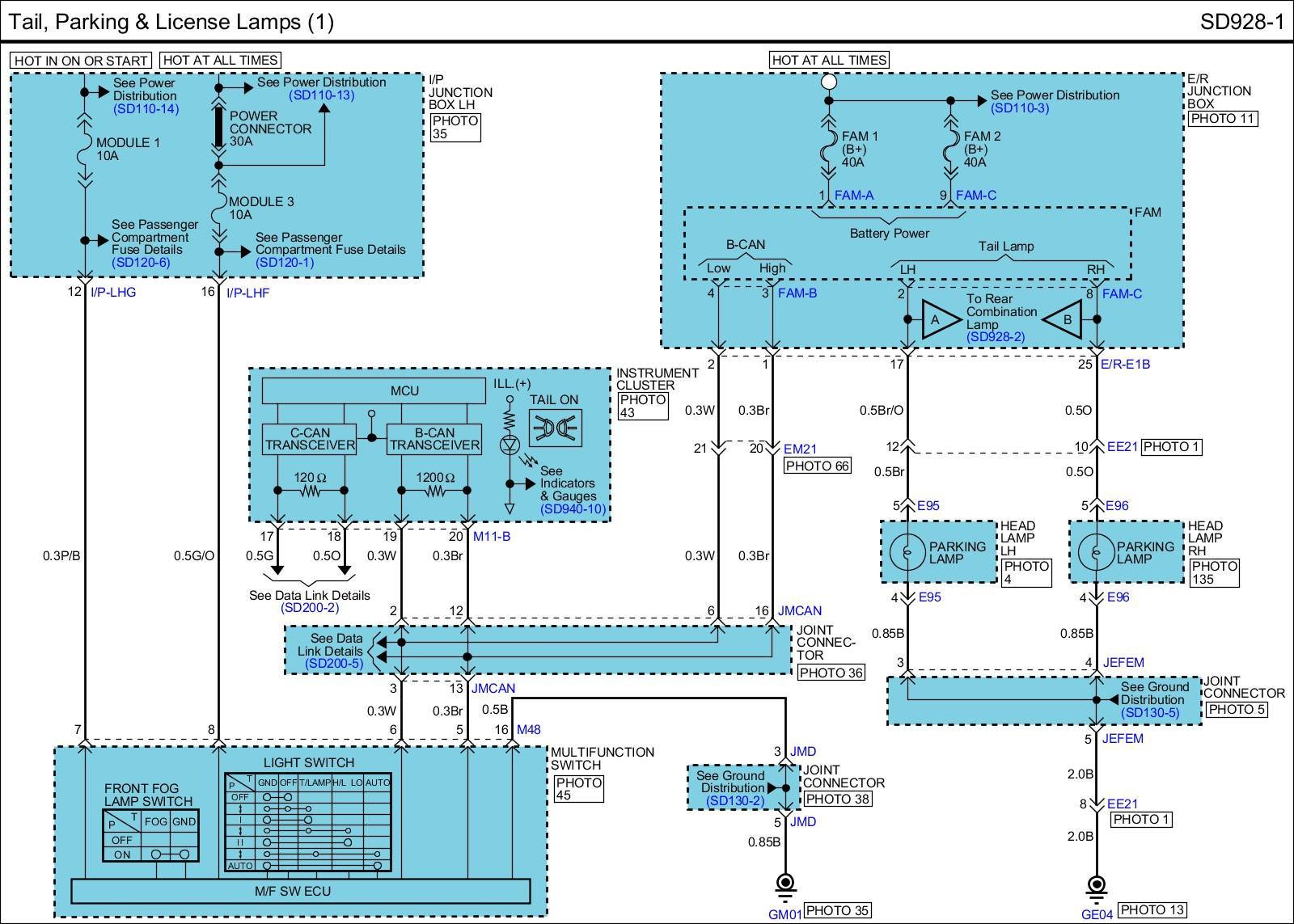1294x924 pixels.
Task: Follow the SD200-2 Data Link Details reference
Action: pos(310,608)
